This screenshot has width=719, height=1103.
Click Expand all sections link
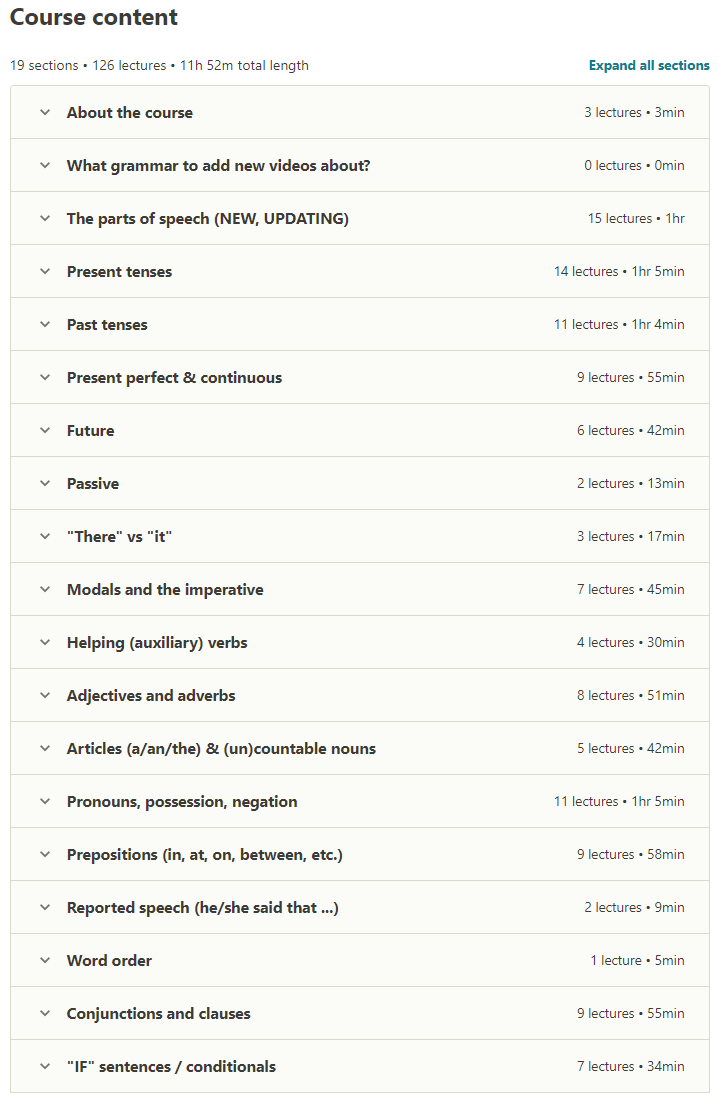pyautogui.click(x=649, y=65)
